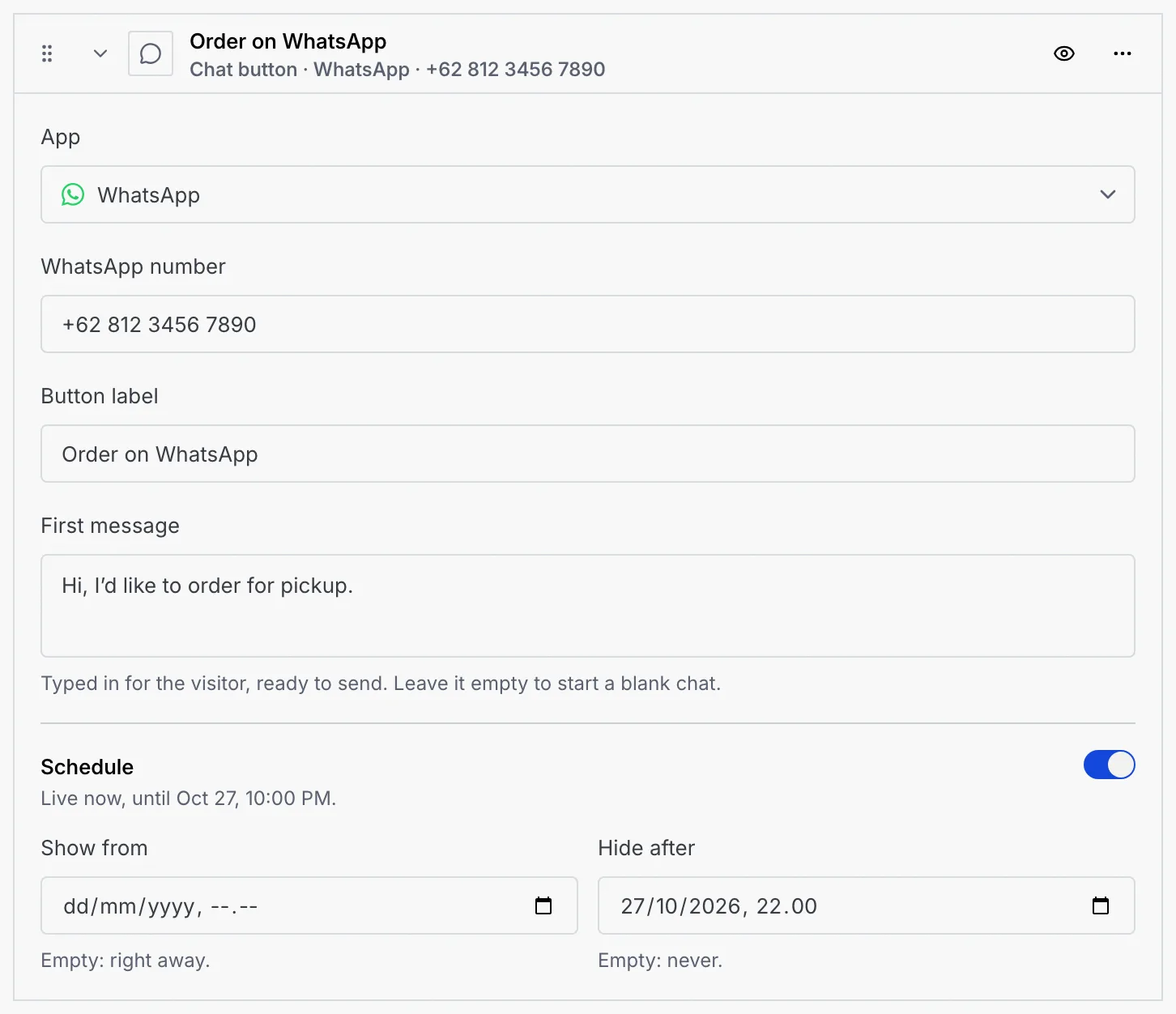The height and width of the screenshot is (1014, 1176).
Task: Open calendar picker for Hide after
Action: (x=1101, y=905)
